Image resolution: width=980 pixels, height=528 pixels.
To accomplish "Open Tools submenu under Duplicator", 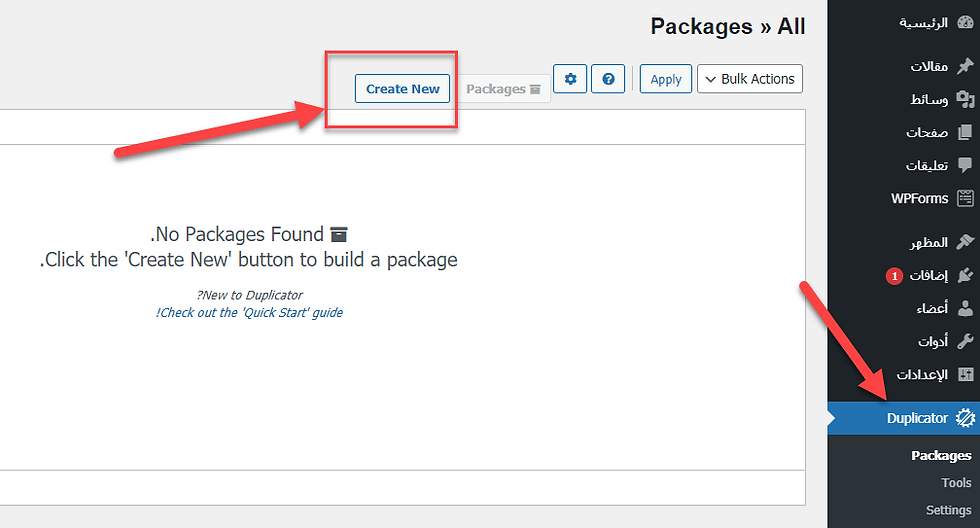I will pyautogui.click(x=956, y=483).
